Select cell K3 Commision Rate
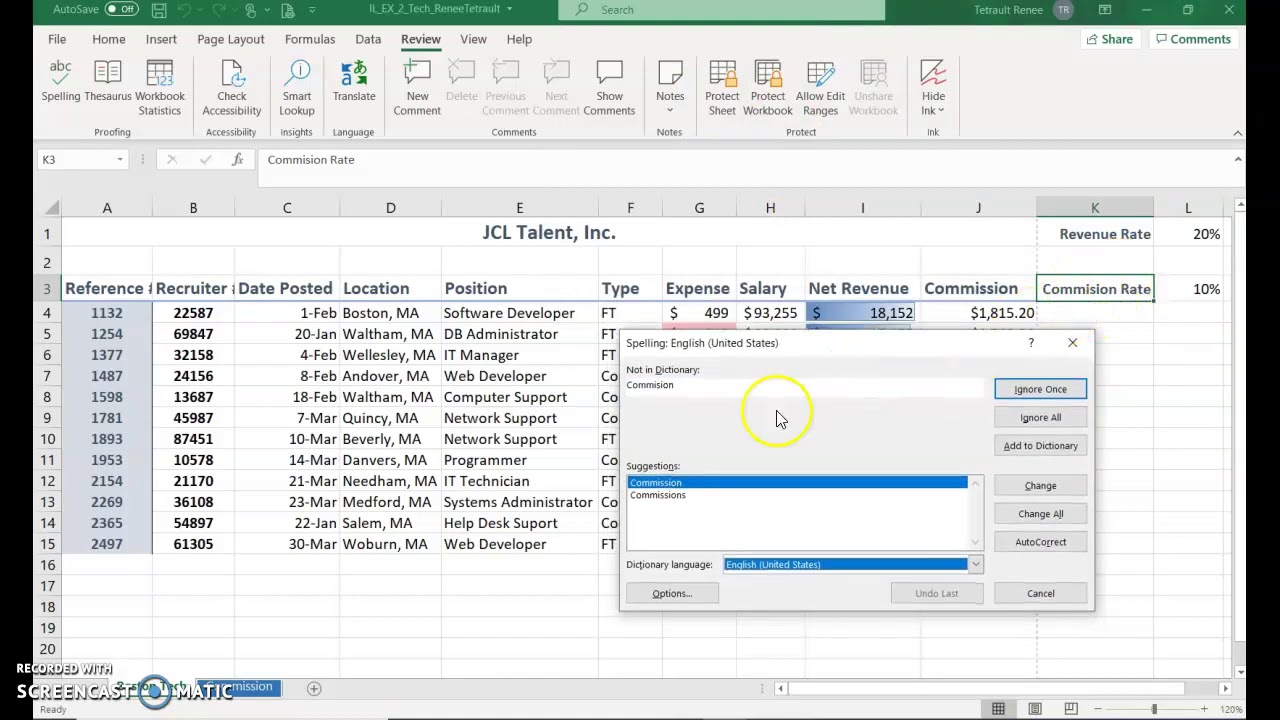The width and height of the screenshot is (1280, 720). [1095, 289]
